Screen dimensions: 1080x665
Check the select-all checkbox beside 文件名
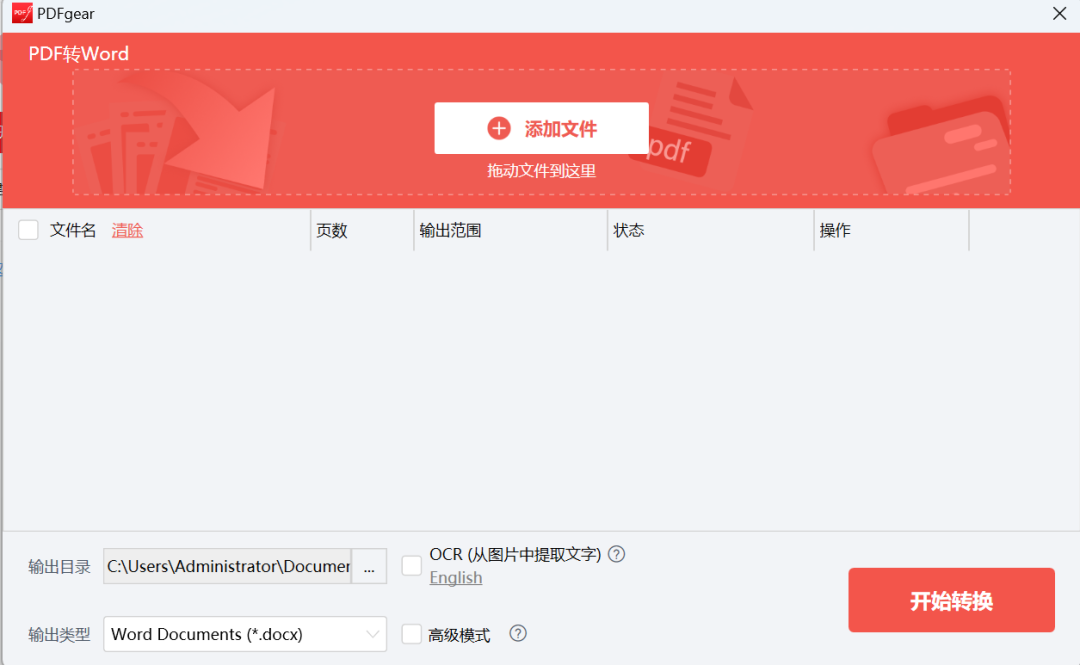27,229
